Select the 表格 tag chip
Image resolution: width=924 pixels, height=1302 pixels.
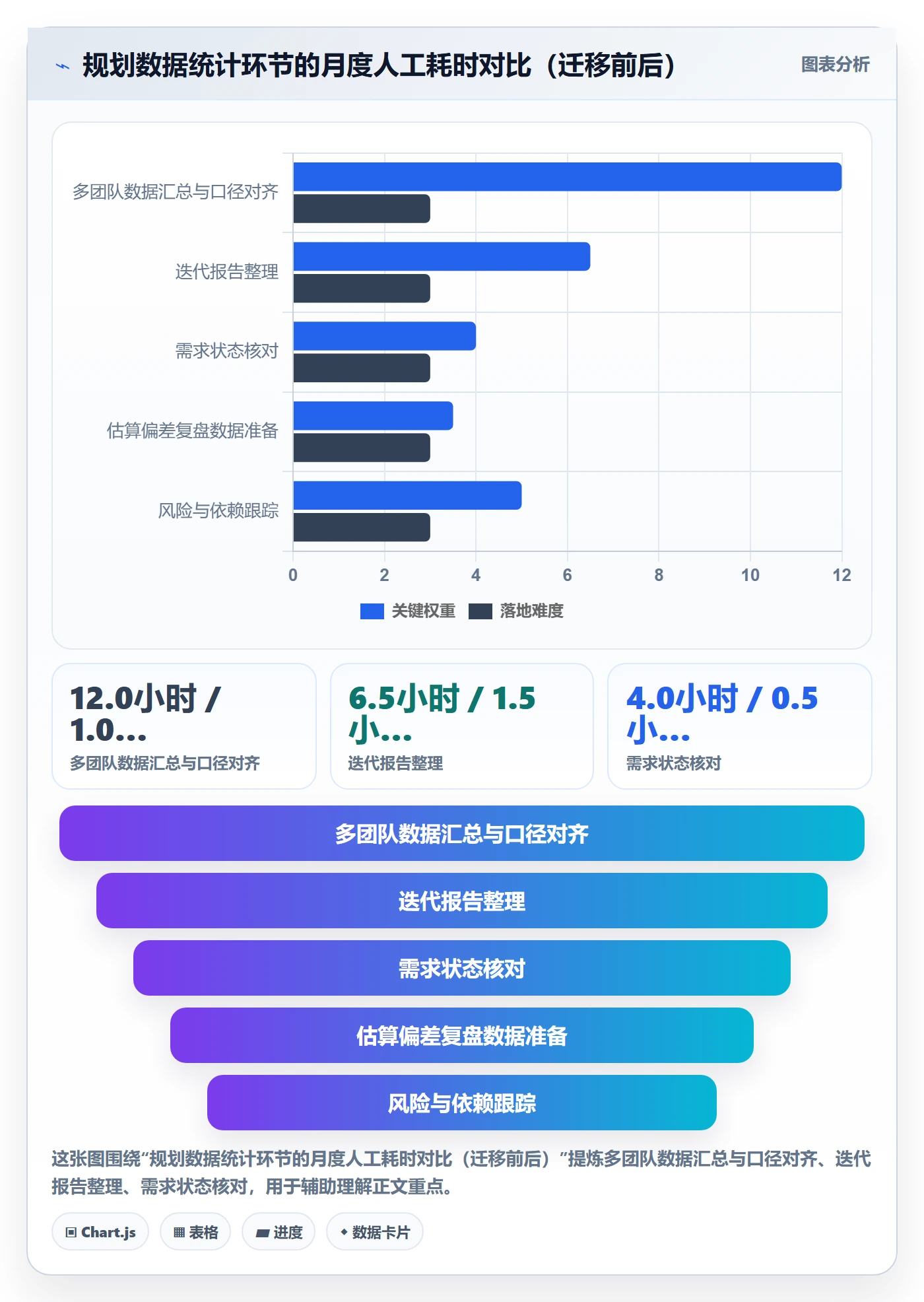click(x=195, y=1232)
